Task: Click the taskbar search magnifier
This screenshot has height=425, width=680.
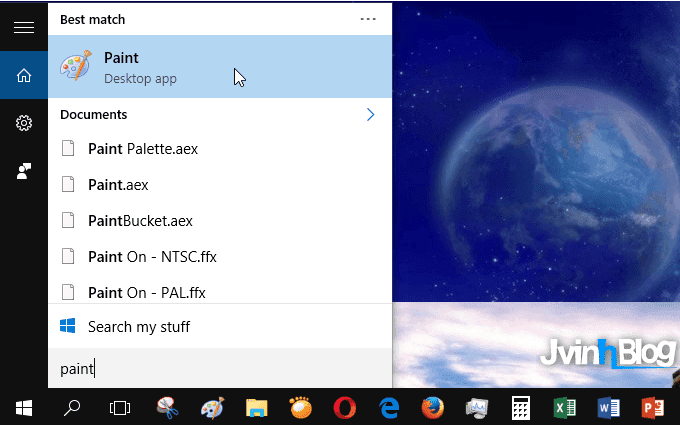Action: click(x=72, y=408)
